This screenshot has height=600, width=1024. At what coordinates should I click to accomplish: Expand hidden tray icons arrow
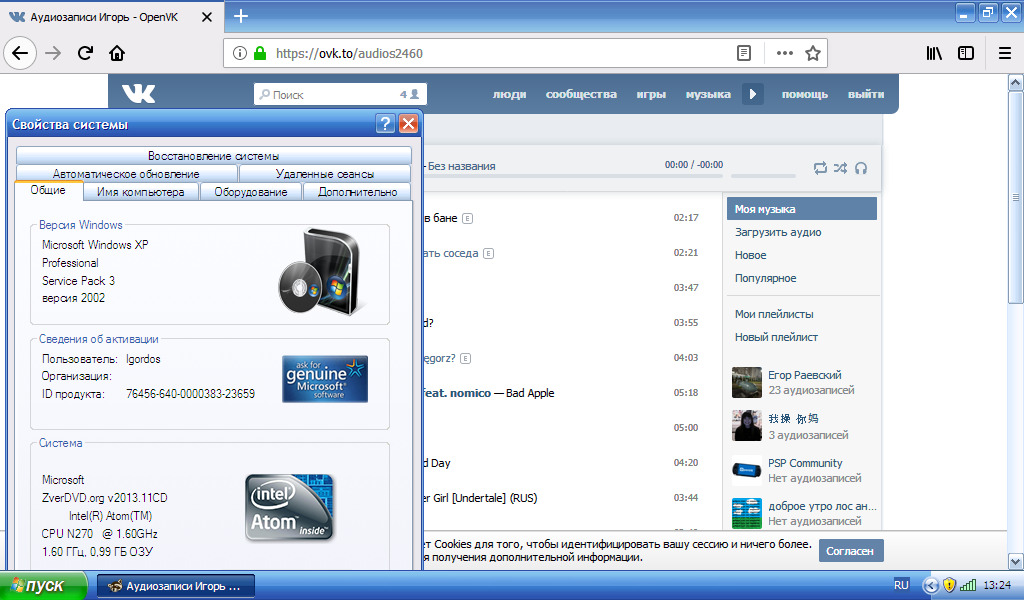(931, 585)
